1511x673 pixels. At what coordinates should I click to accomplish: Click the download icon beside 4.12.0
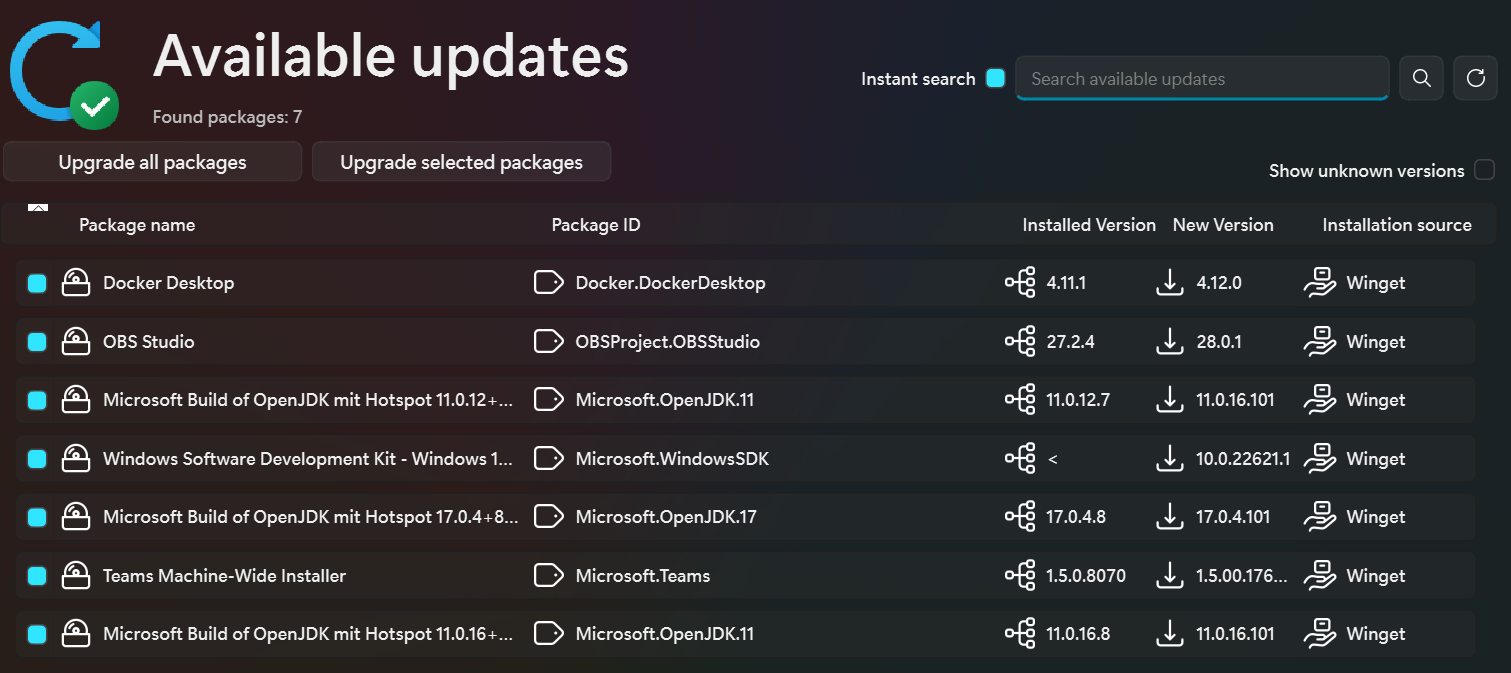(x=1169, y=283)
